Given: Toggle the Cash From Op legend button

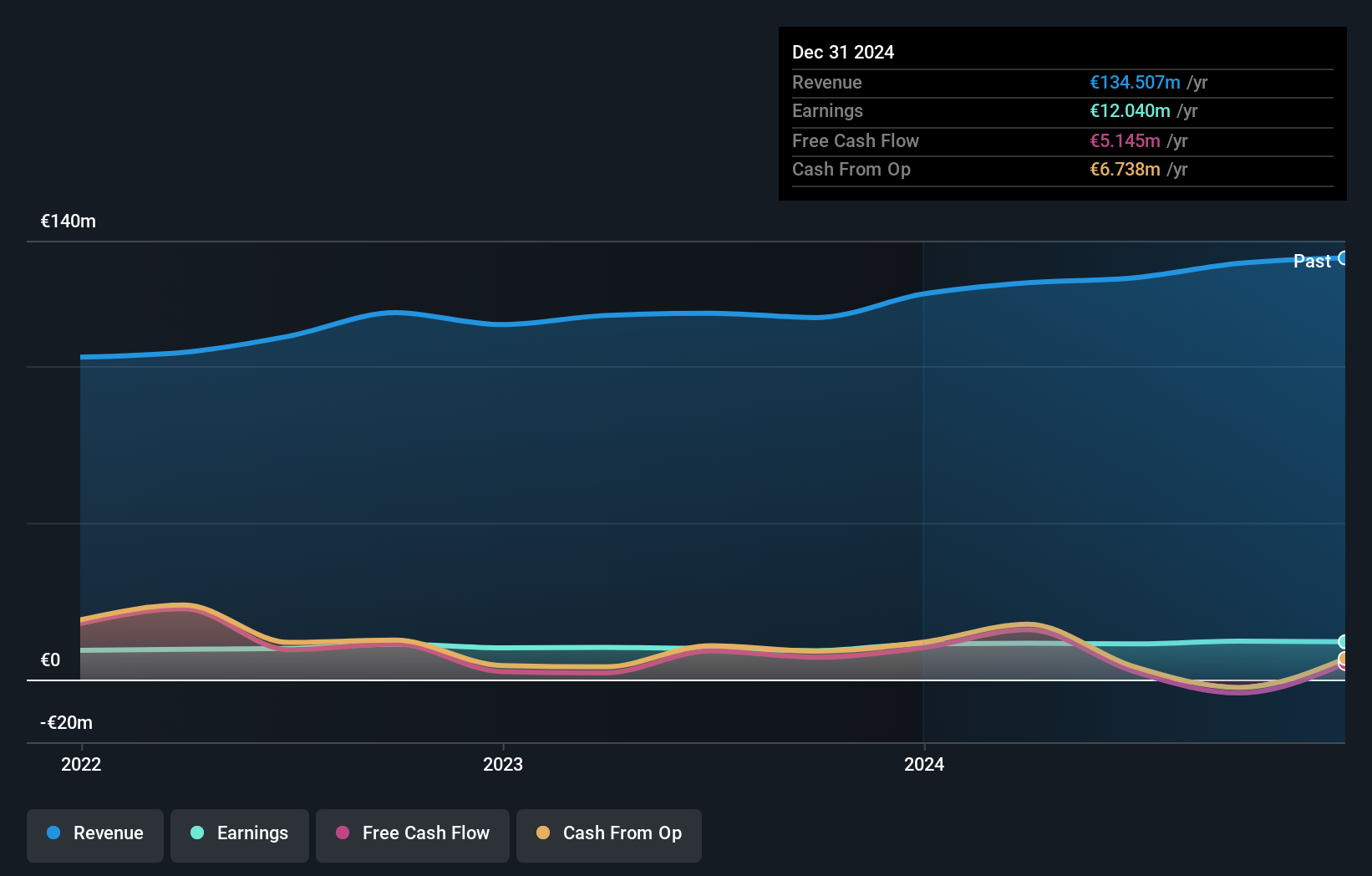Looking at the screenshot, I should (609, 835).
